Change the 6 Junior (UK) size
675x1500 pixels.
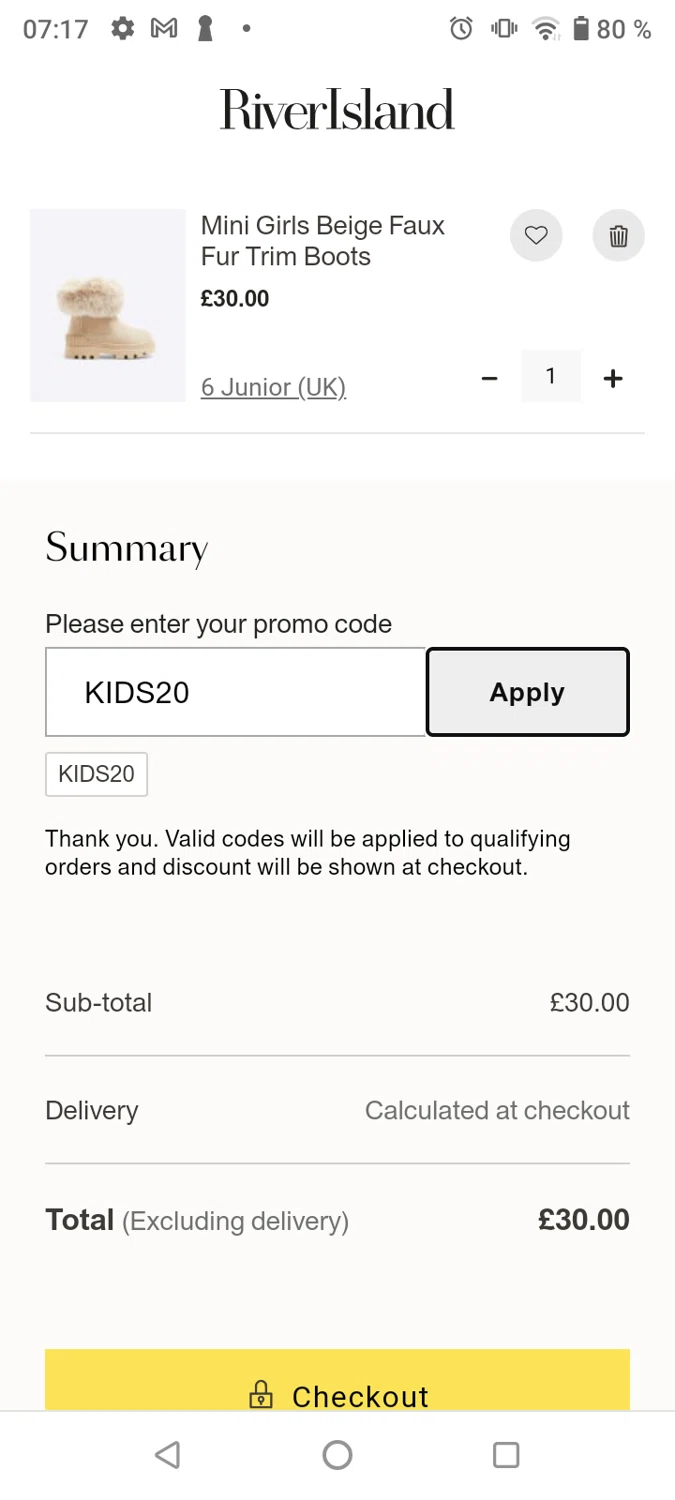[273, 387]
